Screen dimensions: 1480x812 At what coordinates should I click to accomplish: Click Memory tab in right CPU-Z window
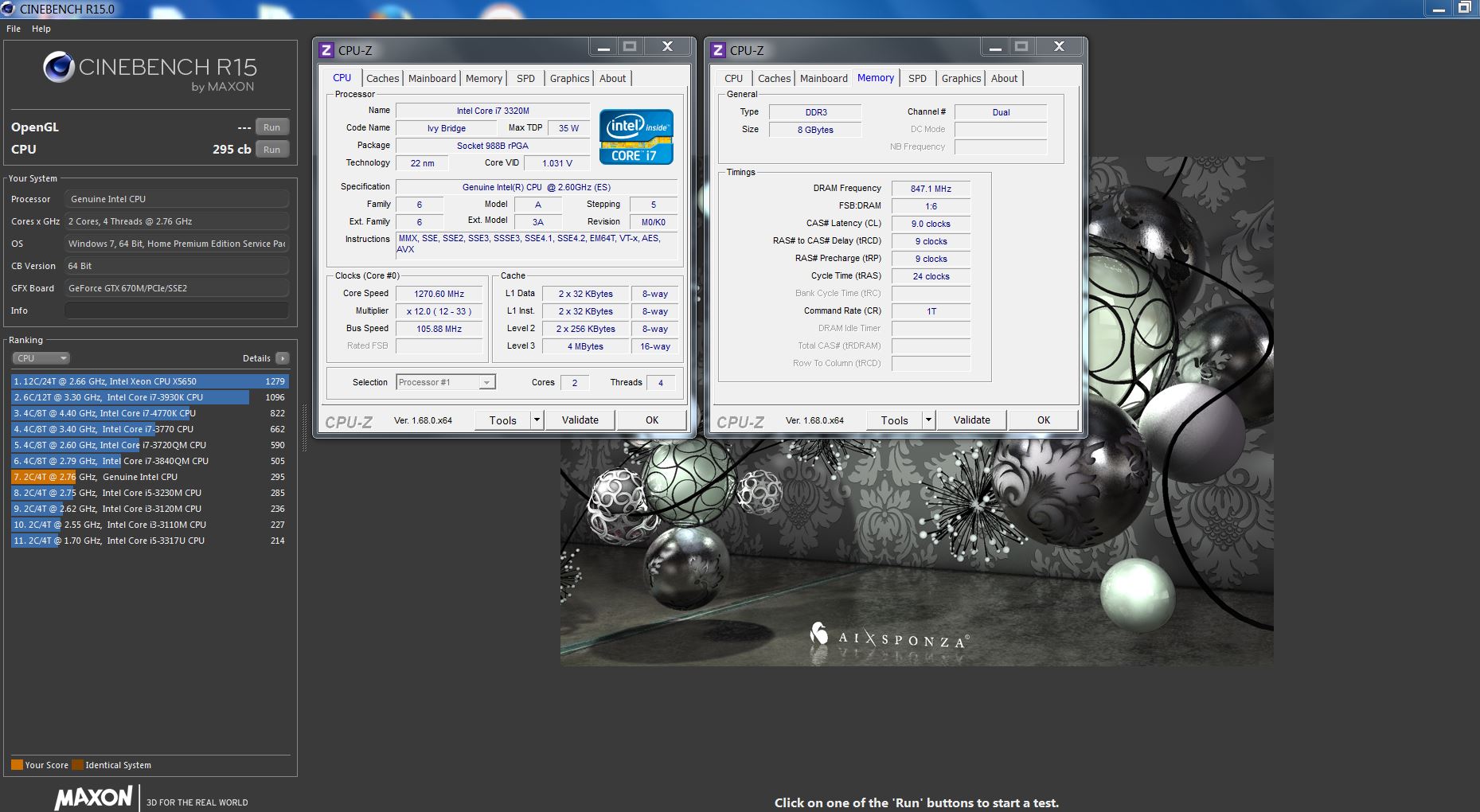click(876, 78)
